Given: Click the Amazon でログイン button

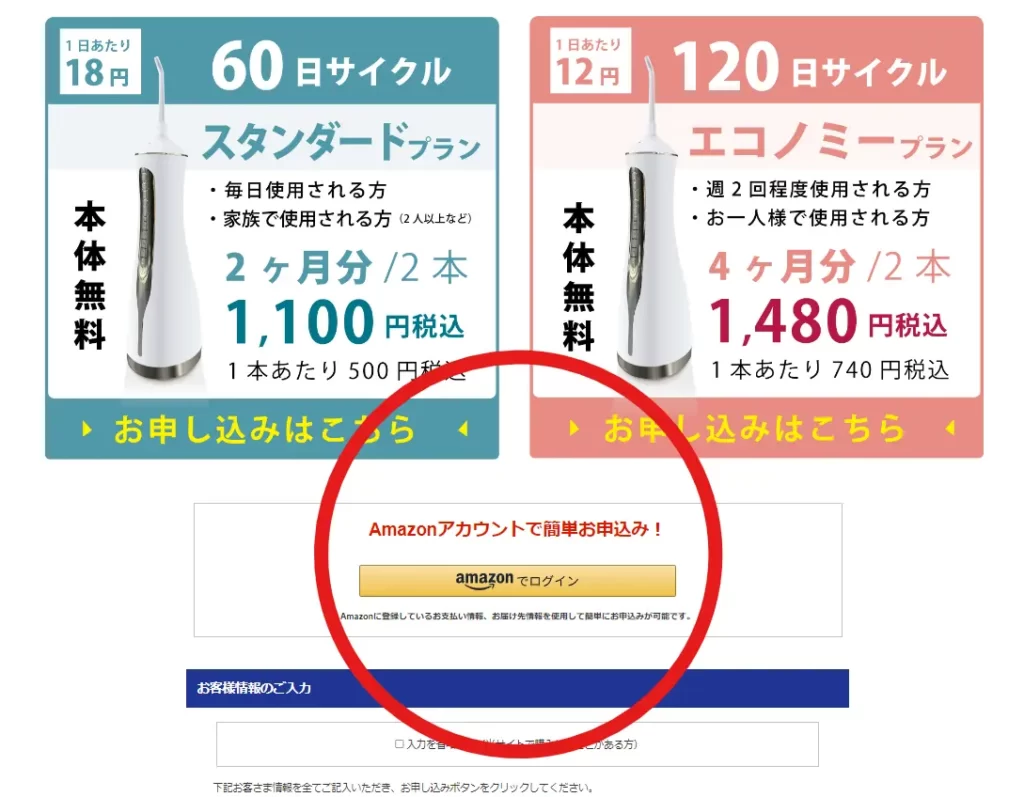Looking at the screenshot, I should point(517,580).
